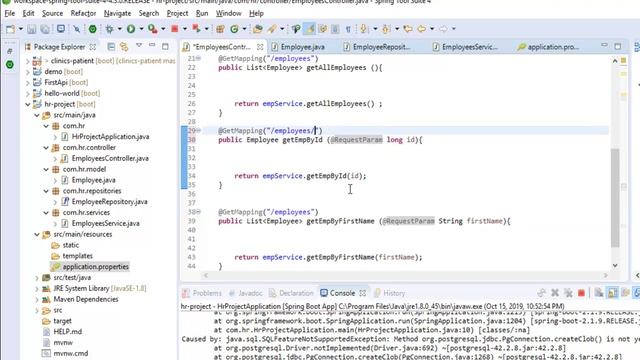Maximize the editor area
This screenshot has height=360, width=640.
(618, 46)
